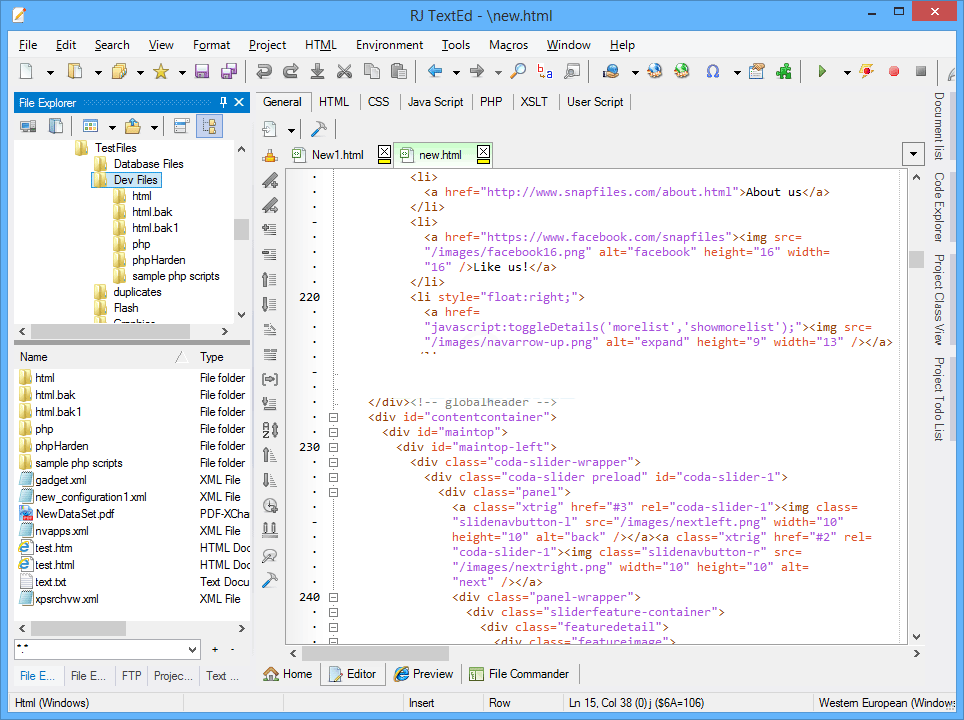
Task: Click the green puzzle piece icon
Action: (785, 72)
